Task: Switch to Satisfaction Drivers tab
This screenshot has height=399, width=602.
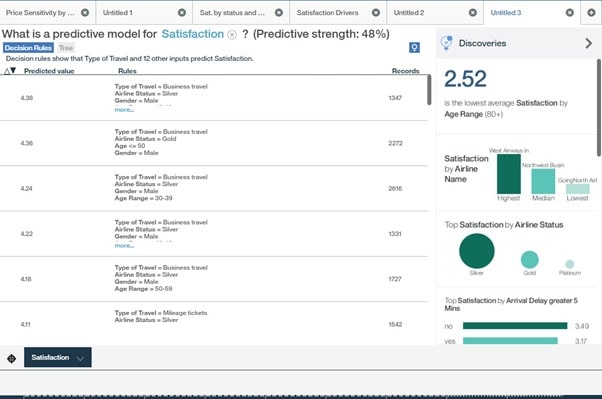Action: coord(327,13)
